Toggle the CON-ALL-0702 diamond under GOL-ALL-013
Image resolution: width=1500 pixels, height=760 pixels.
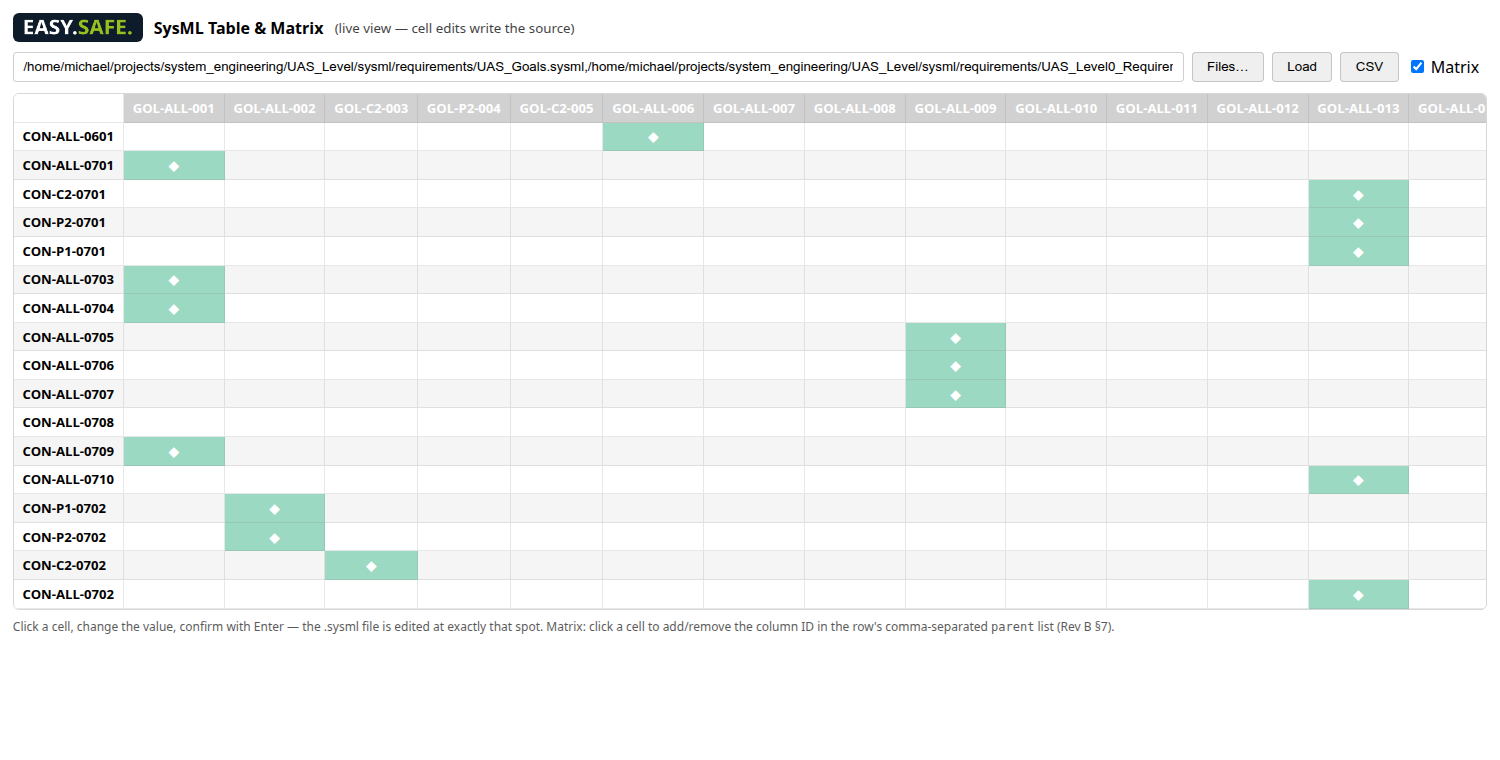1358,595
